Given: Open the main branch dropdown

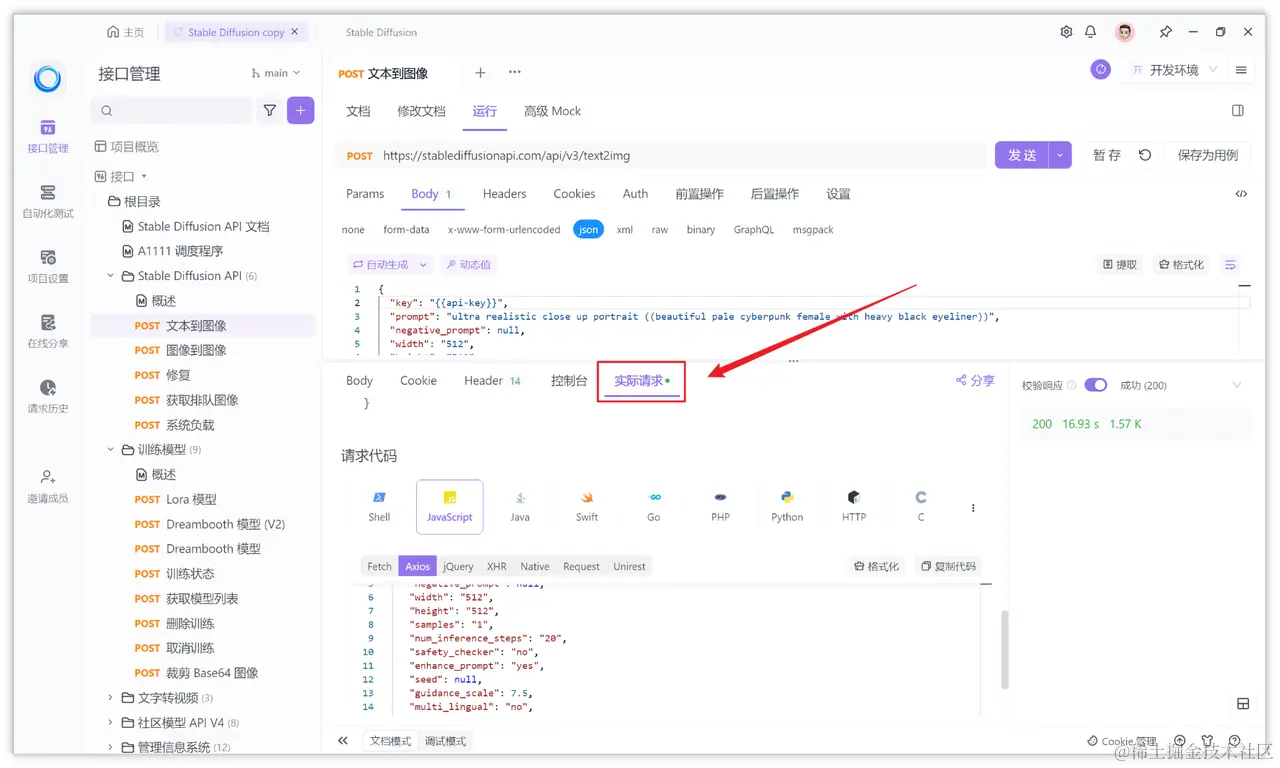Looking at the screenshot, I should pyautogui.click(x=276, y=73).
